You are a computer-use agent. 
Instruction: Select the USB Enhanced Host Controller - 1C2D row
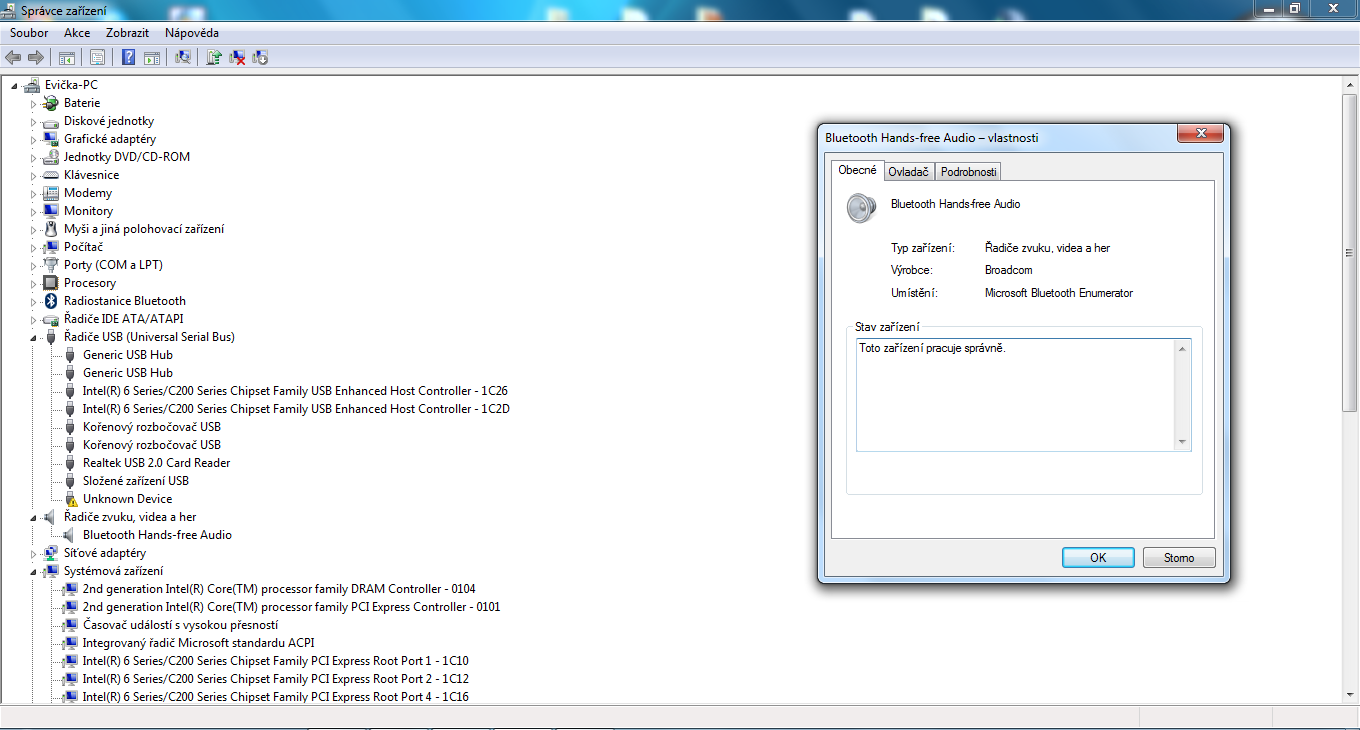pyautogui.click(x=296, y=409)
